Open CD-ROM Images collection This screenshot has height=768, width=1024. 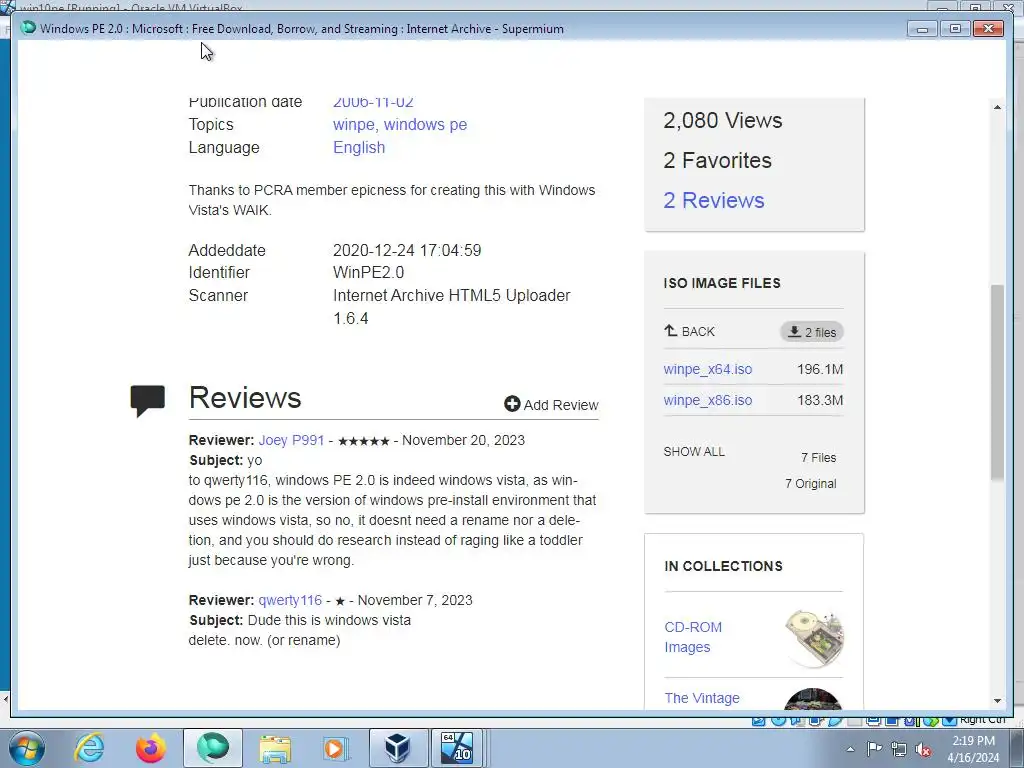tap(693, 637)
